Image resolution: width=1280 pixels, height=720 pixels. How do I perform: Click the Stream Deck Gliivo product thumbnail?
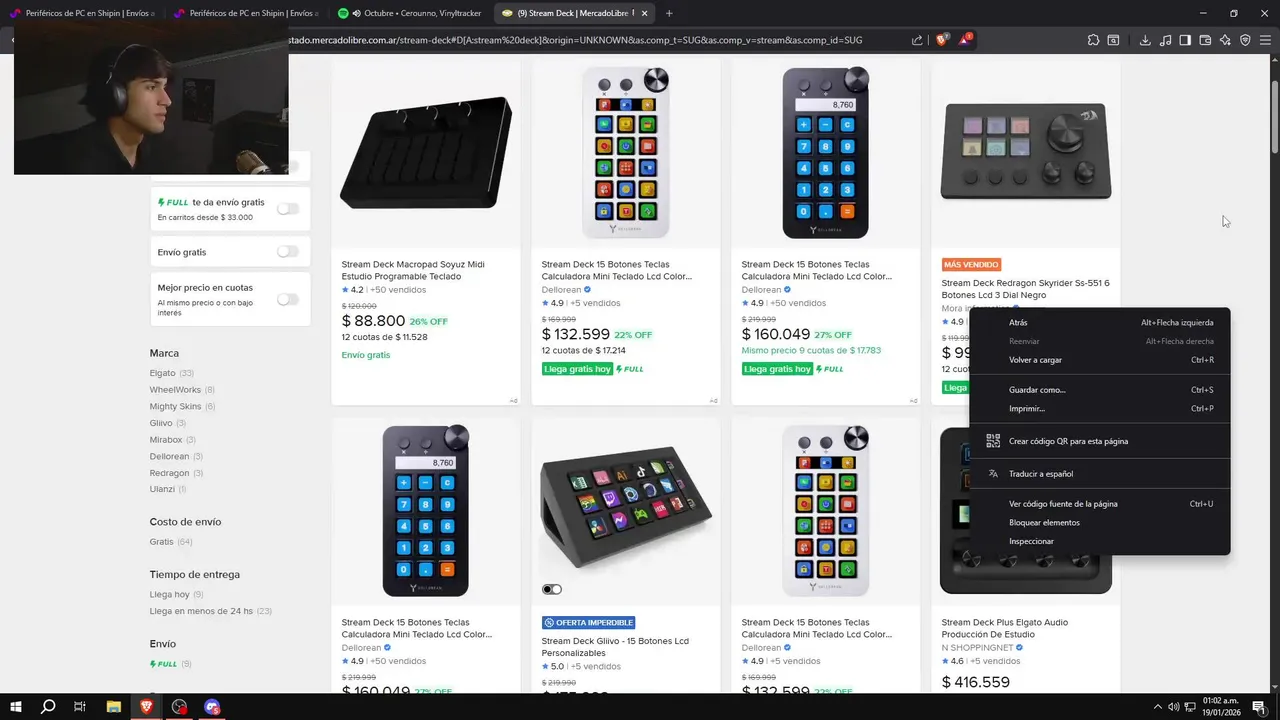pos(626,511)
